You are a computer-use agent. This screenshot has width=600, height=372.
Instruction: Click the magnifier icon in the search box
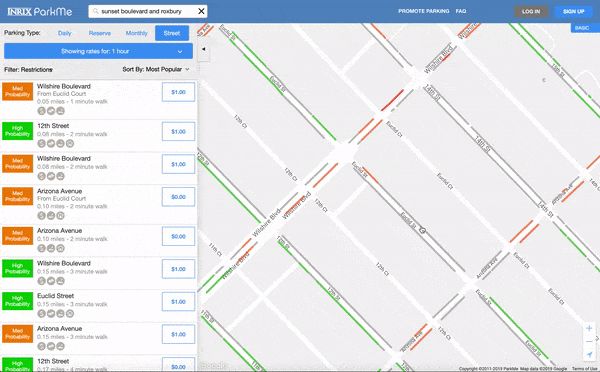point(96,11)
